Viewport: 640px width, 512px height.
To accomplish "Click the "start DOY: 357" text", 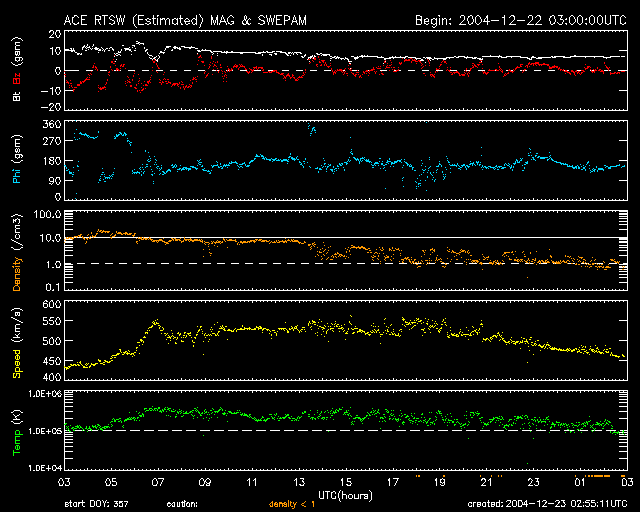I will pos(96,504).
